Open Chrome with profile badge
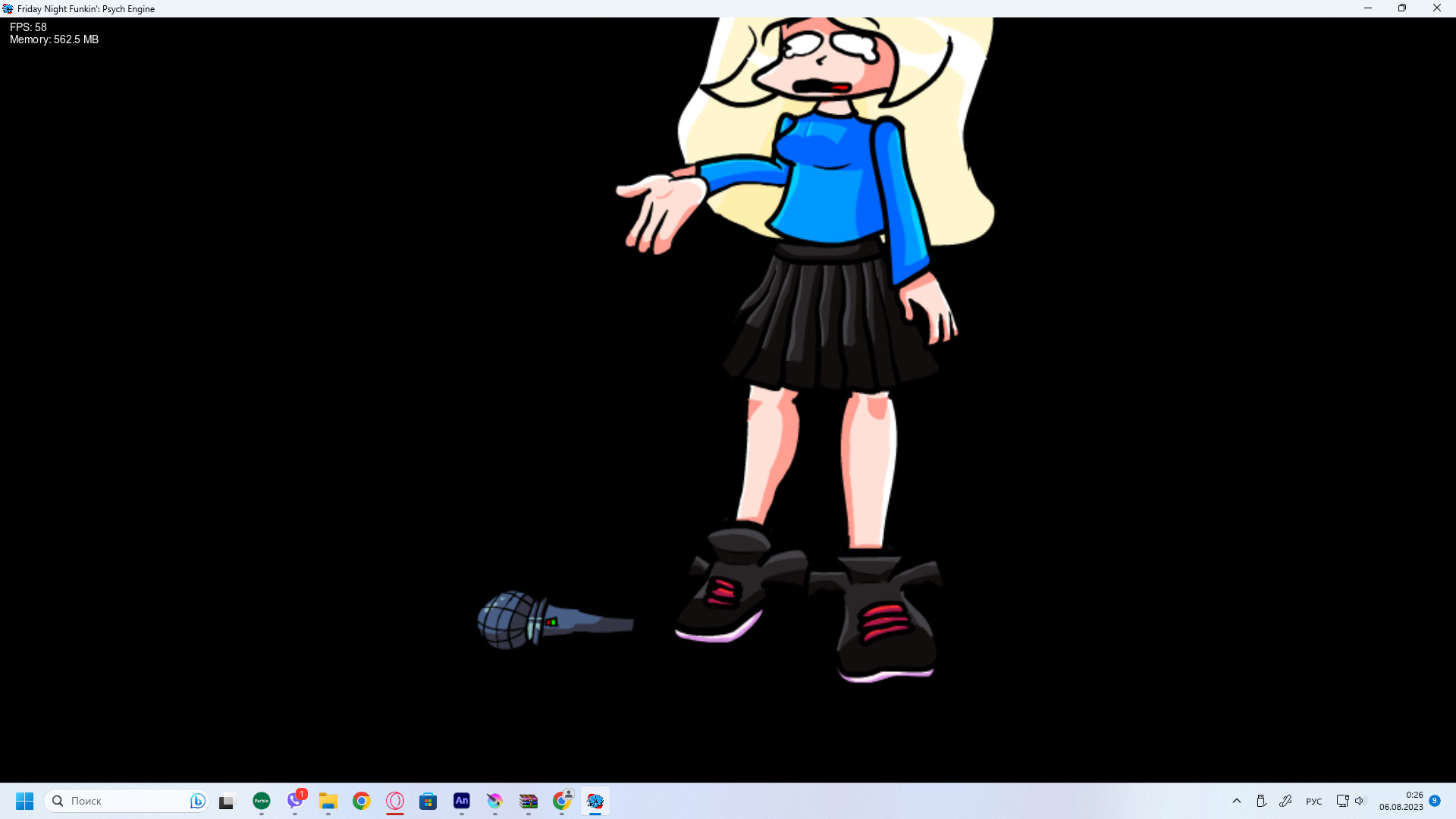This screenshot has width=1456, height=819. coord(562,801)
